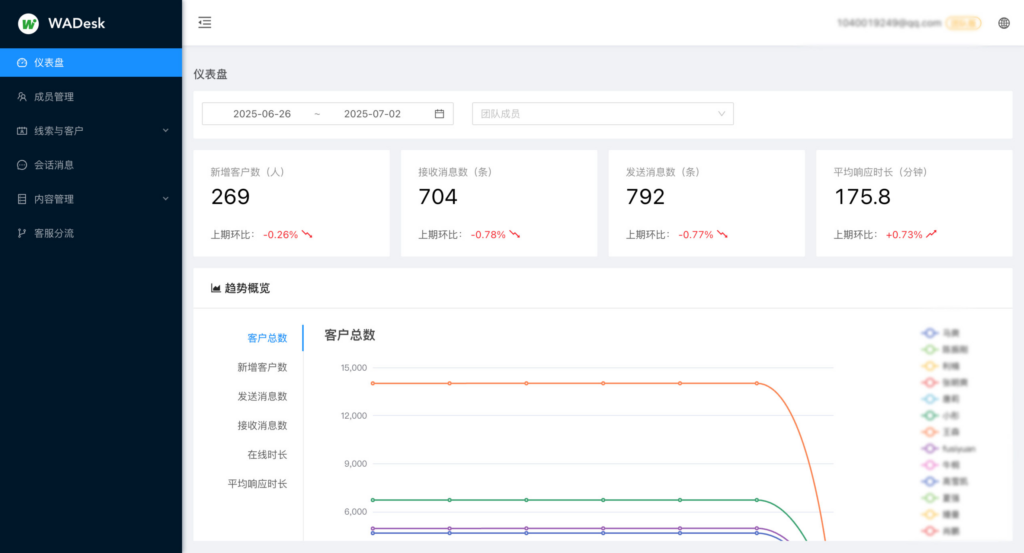Click the 269 new customers value
Viewport: 1024px width, 553px height.
point(231,197)
